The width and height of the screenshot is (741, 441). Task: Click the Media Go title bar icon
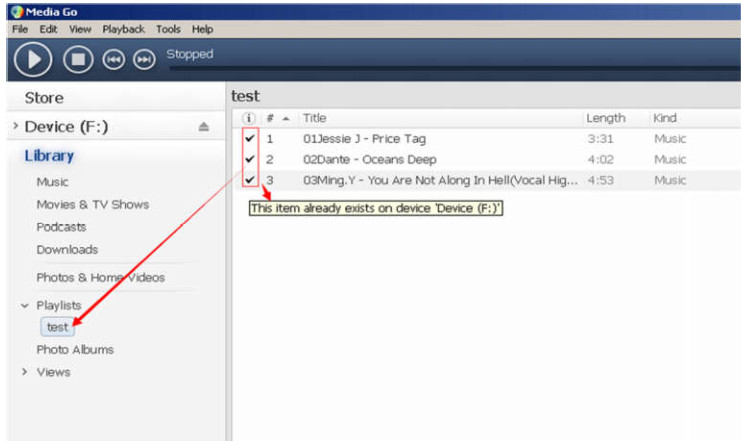point(17,11)
